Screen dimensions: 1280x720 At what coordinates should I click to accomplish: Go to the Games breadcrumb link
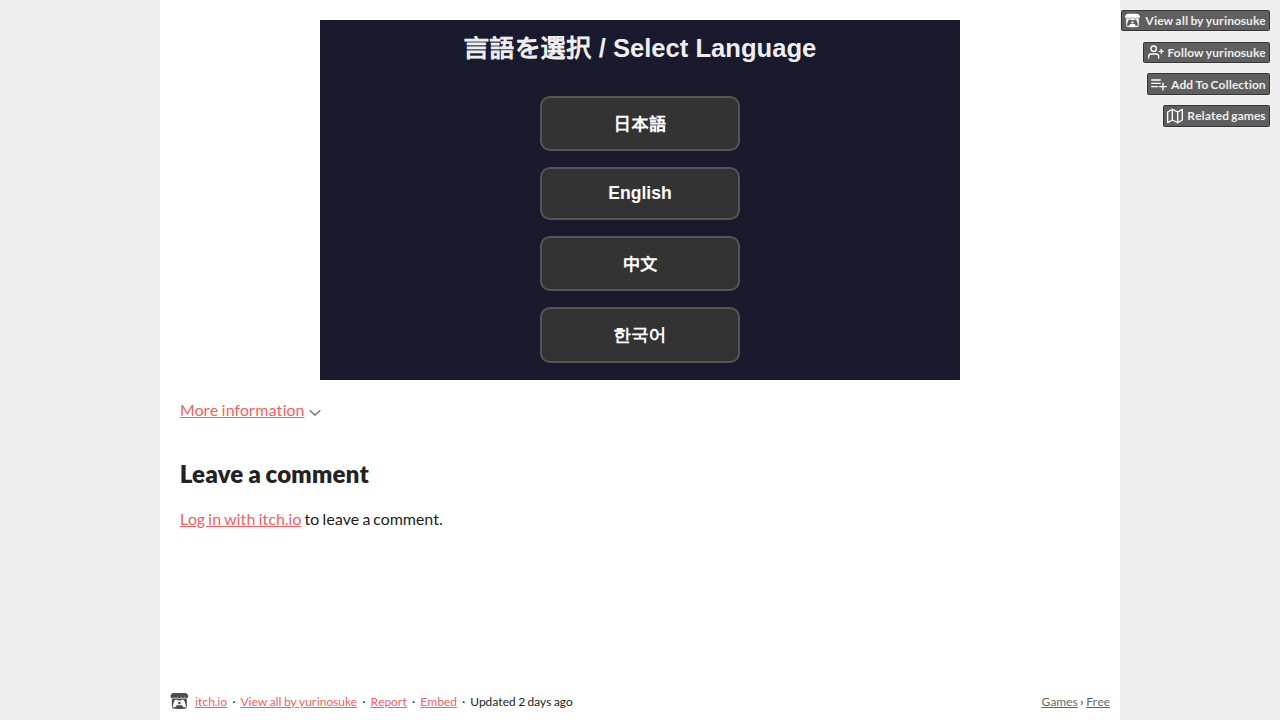(x=1059, y=702)
